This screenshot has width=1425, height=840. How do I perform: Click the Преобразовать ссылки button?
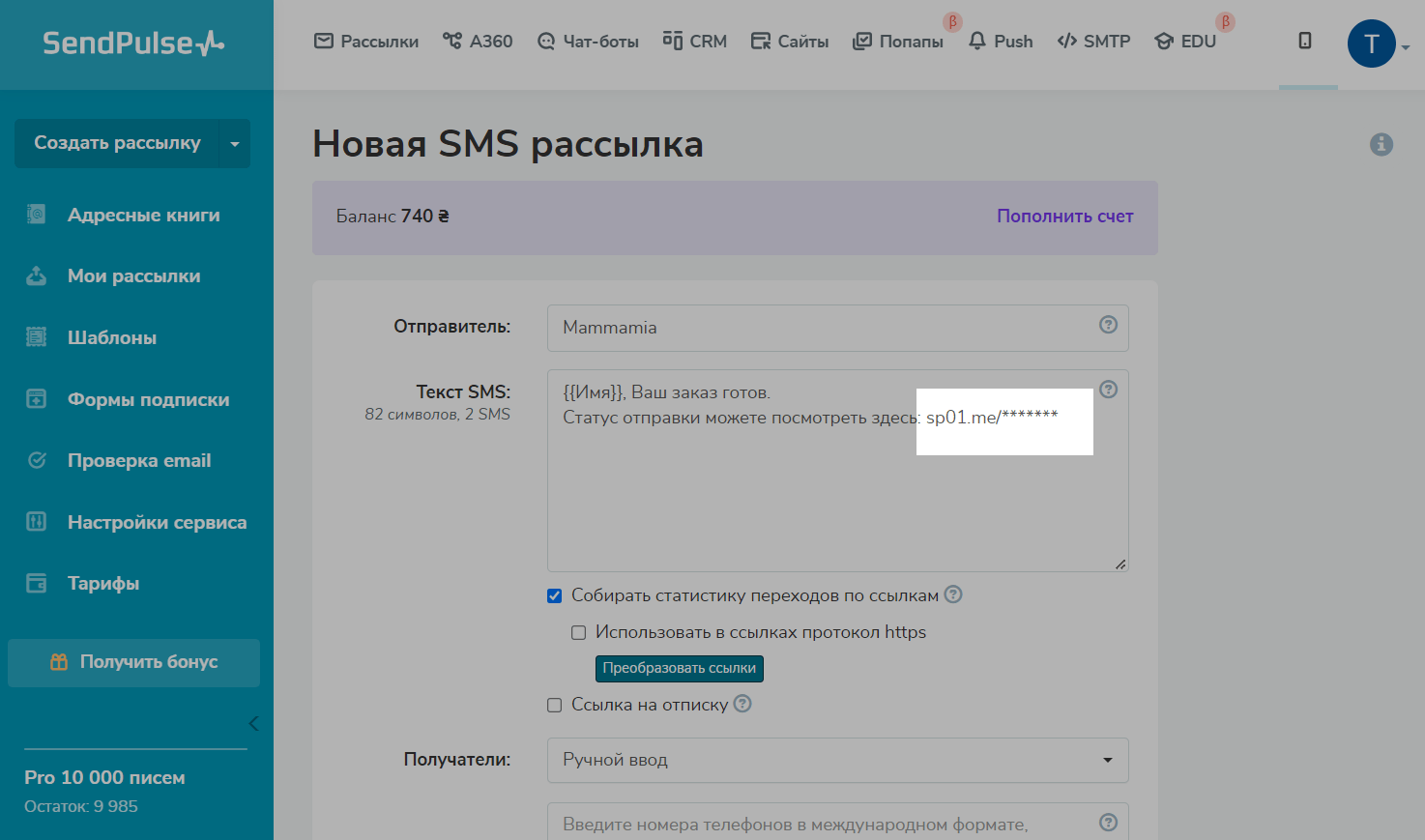[679, 669]
